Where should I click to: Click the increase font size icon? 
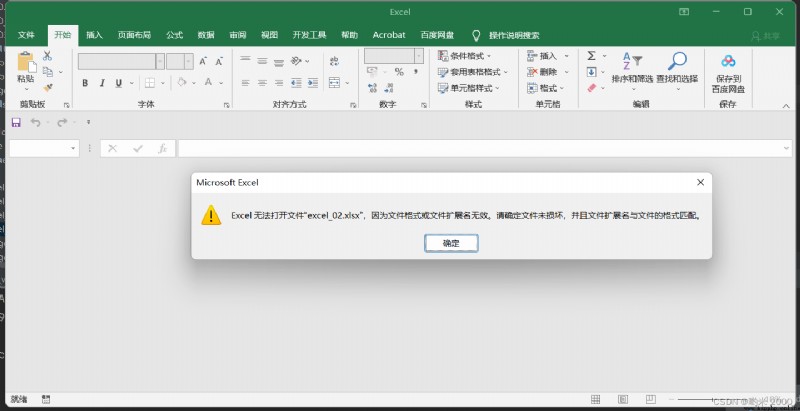pos(203,62)
